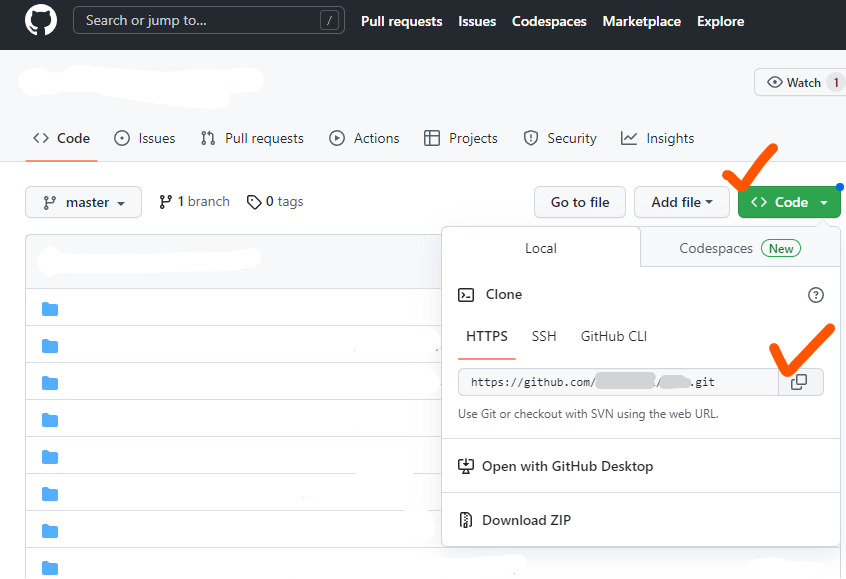
Task: Click the Issues tab circle icon
Action: [122, 138]
